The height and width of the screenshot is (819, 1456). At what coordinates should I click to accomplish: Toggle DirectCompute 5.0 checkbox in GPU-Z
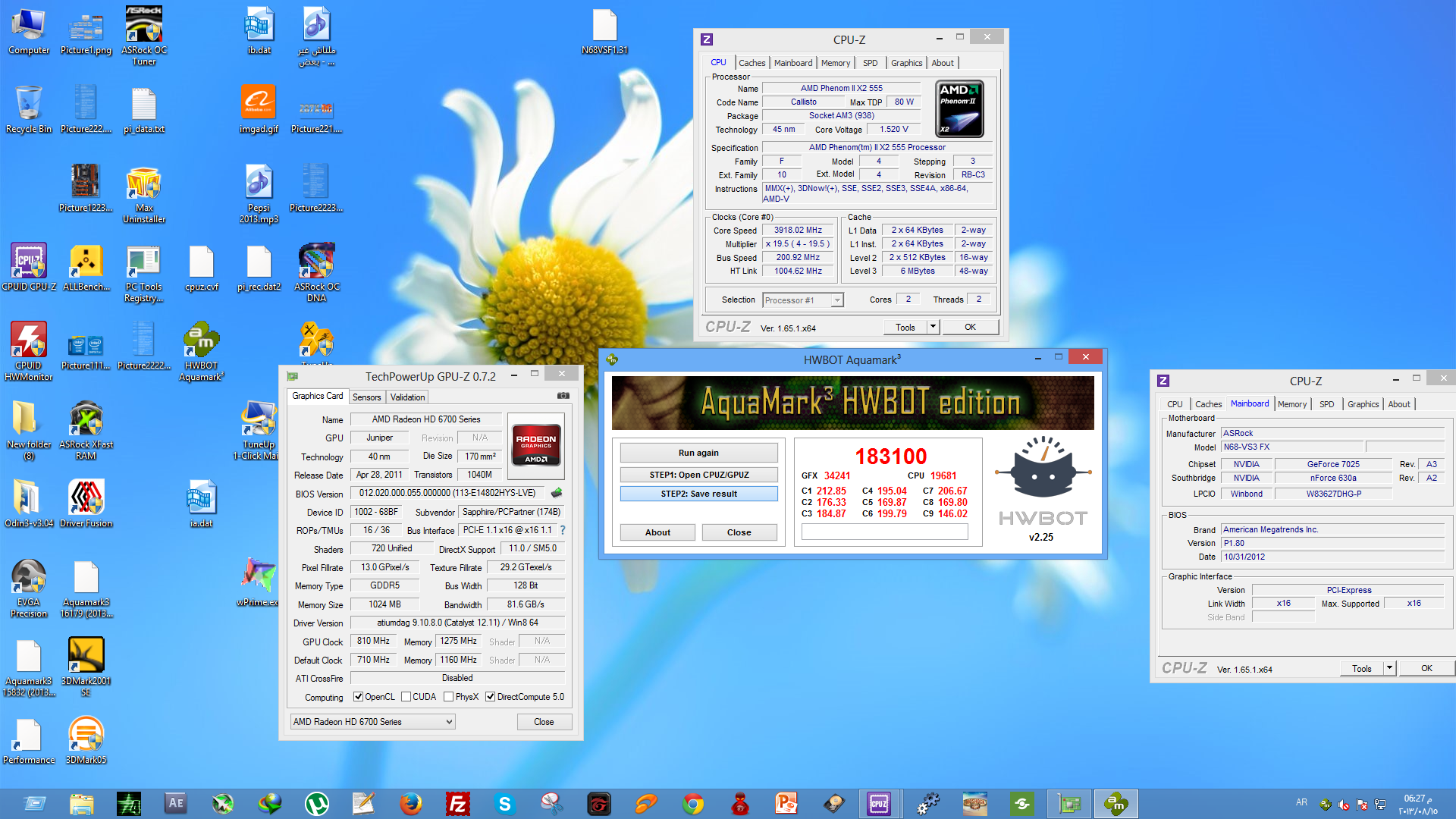[490, 697]
